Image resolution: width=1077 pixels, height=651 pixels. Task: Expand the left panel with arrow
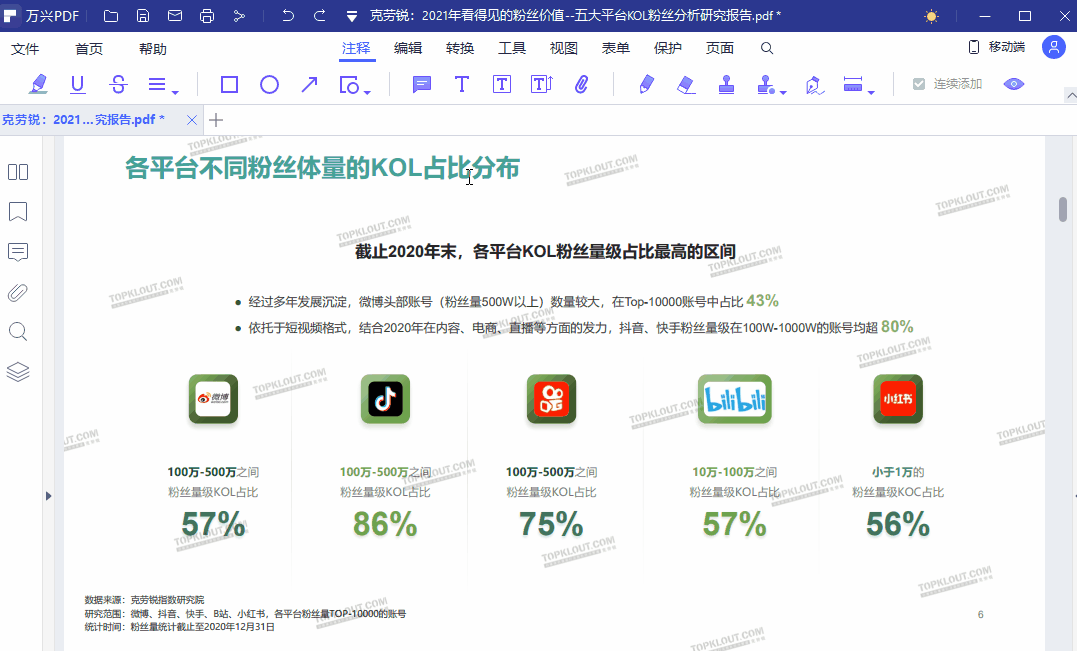coord(48,496)
